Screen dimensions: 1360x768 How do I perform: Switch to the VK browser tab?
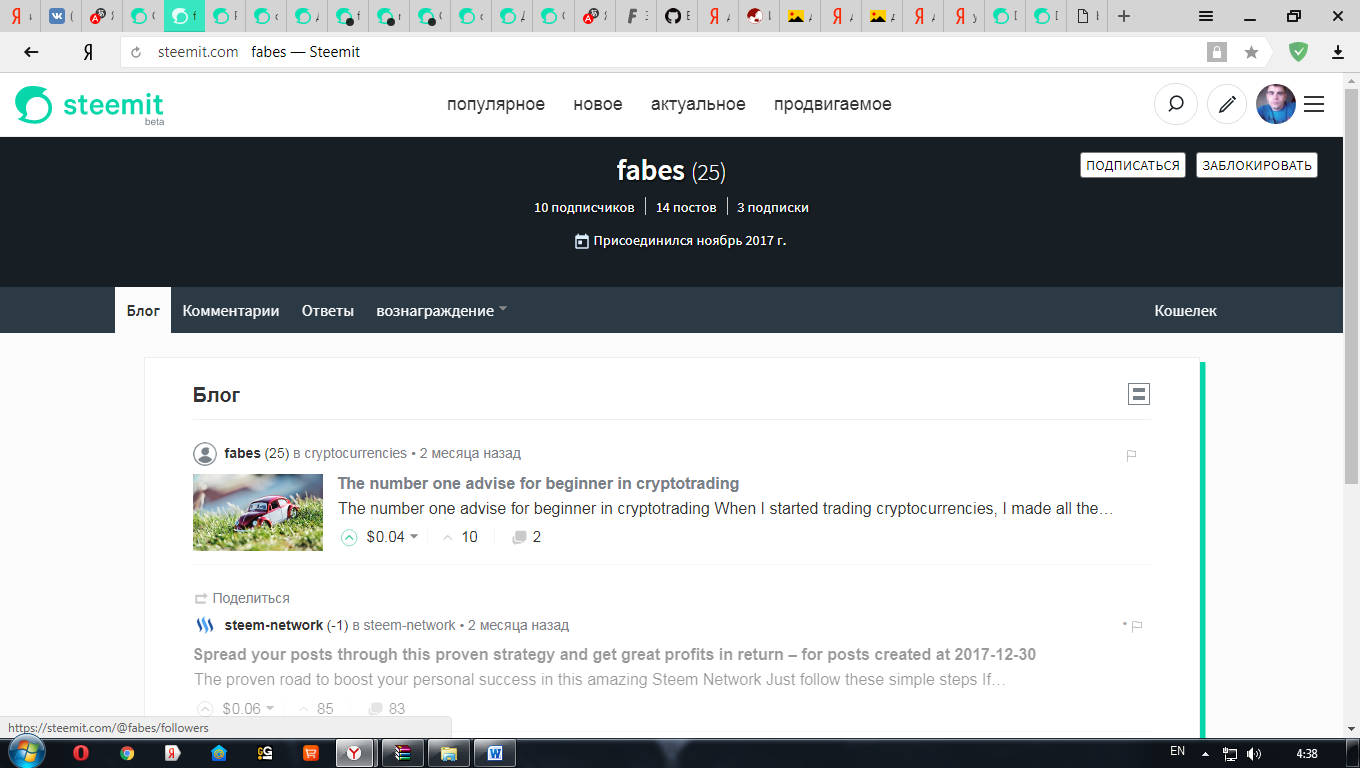click(61, 16)
